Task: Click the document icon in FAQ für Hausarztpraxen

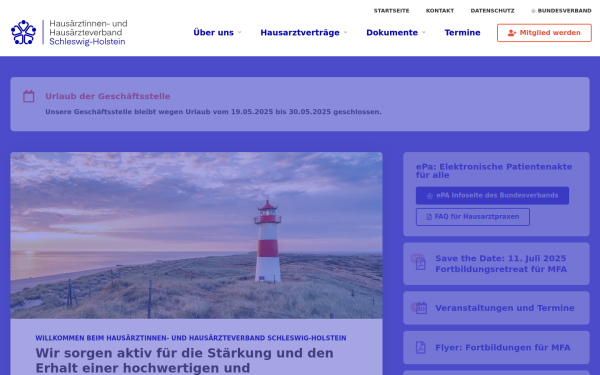Action: coord(429,217)
